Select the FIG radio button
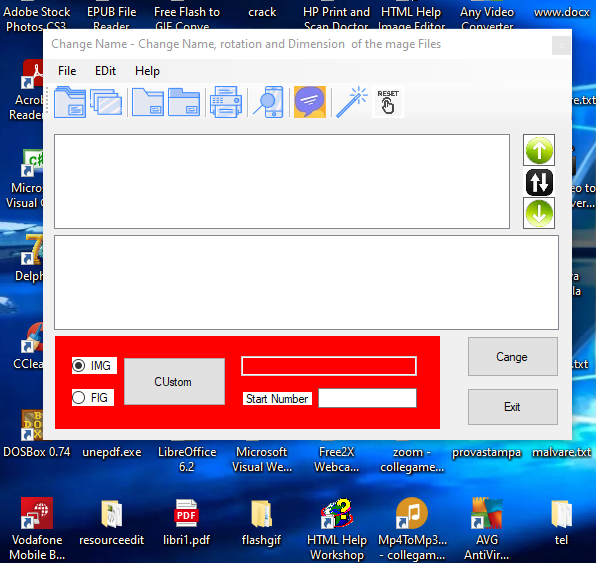Image resolution: width=596 pixels, height=563 pixels. click(79, 398)
